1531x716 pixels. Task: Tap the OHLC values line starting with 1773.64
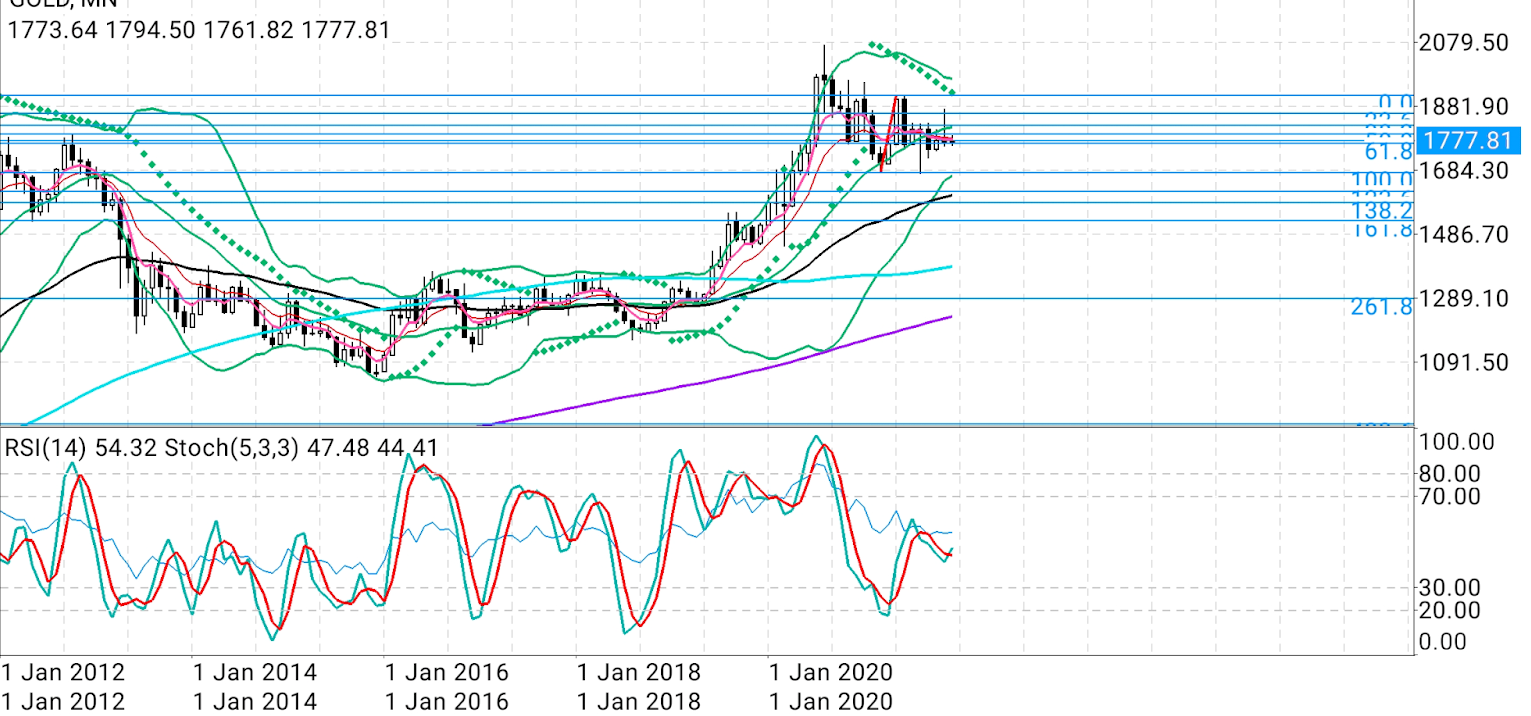pos(198,30)
